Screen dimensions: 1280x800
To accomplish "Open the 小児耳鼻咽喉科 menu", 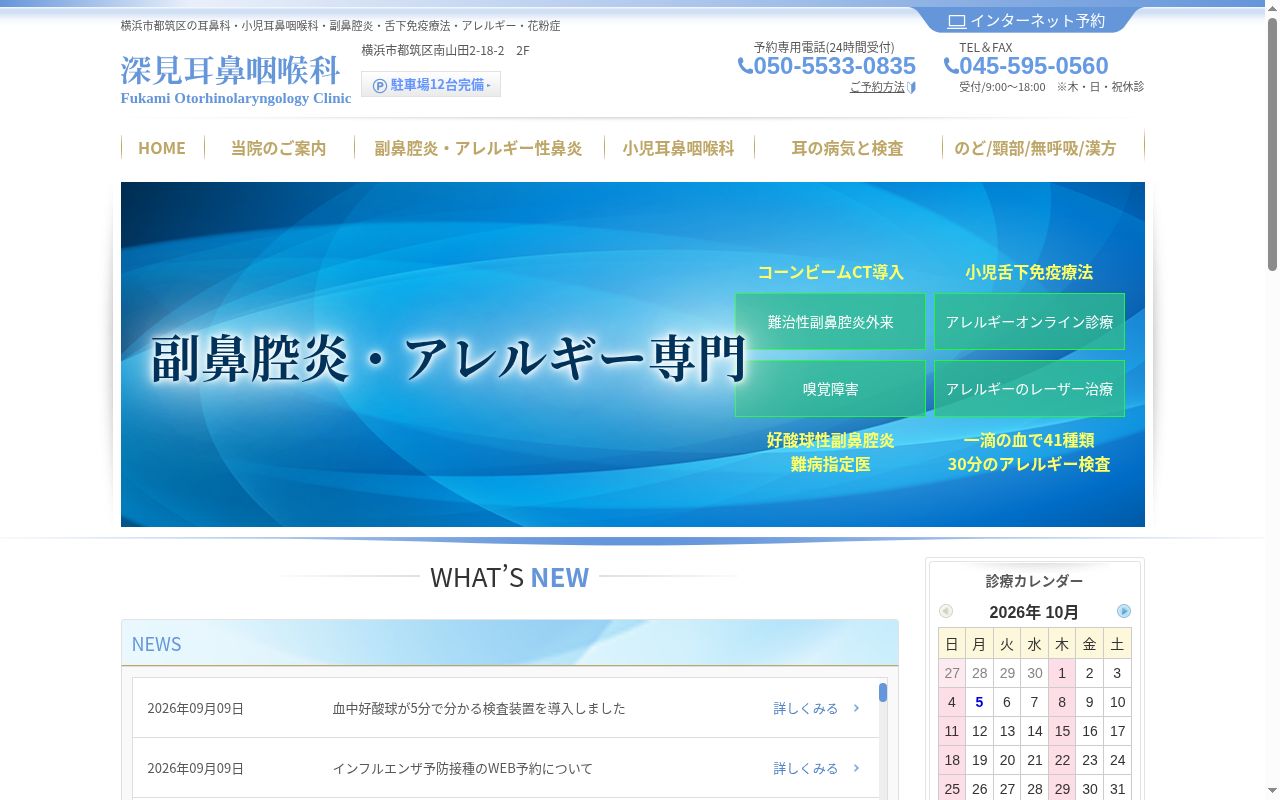I will point(678,148).
